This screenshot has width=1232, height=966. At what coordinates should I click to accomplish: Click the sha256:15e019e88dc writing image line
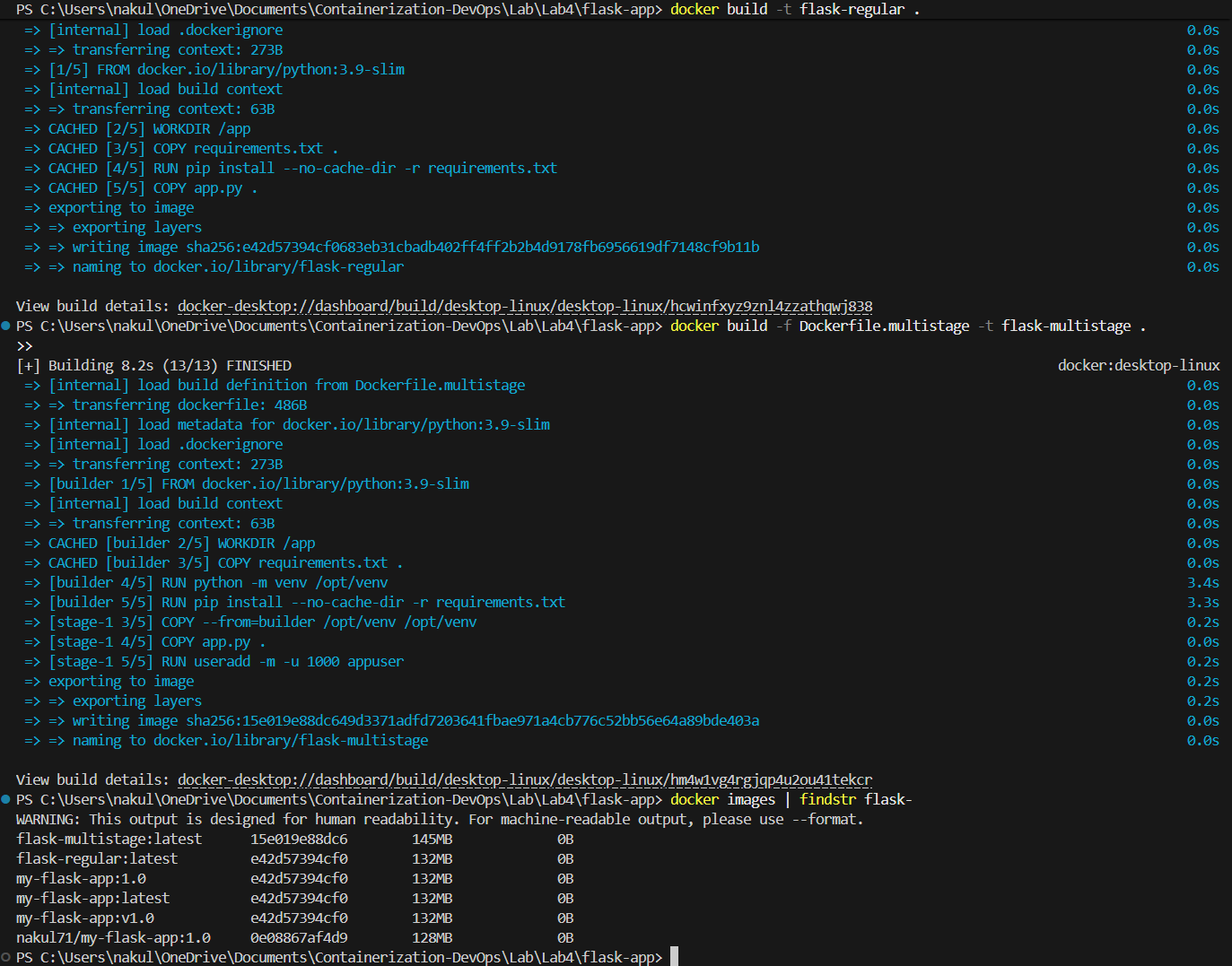pyautogui.click(x=472, y=721)
